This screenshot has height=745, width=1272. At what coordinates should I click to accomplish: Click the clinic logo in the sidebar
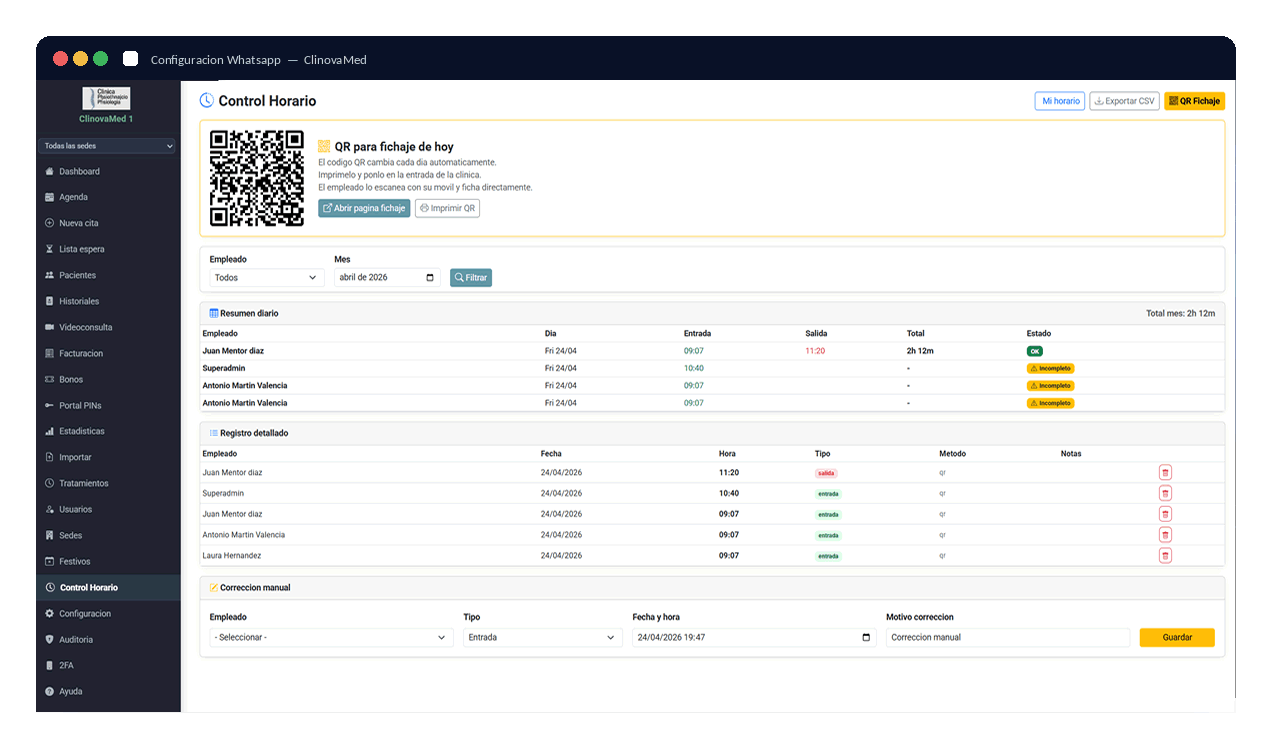click(106, 98)
